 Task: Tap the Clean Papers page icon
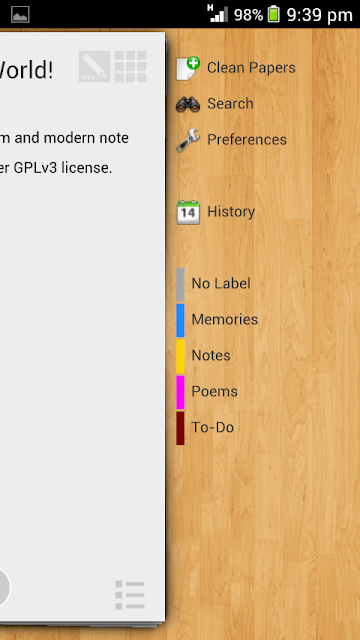[x=188, y=68]
